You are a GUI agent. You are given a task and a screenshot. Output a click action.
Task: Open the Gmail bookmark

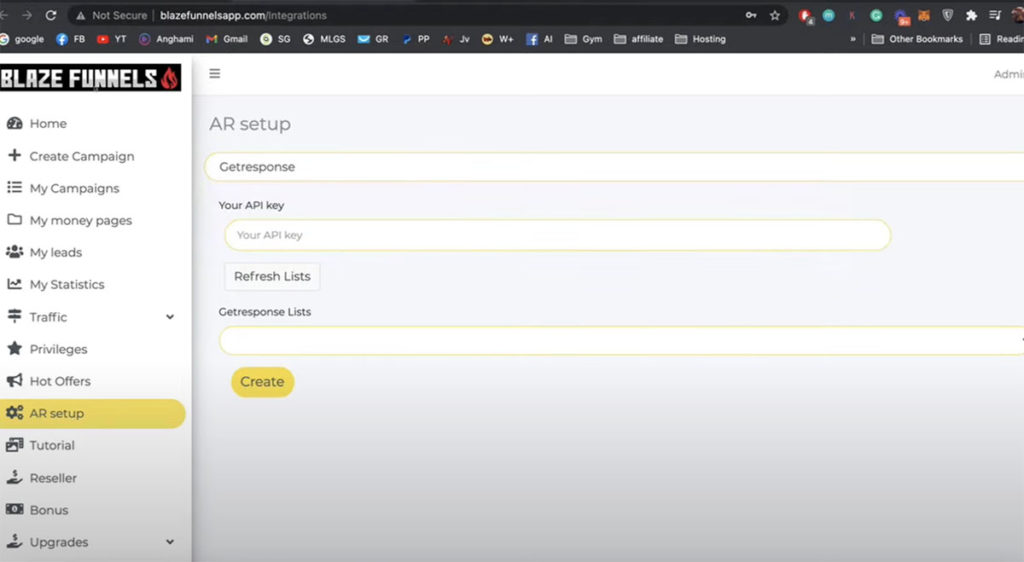click(227, 39)
